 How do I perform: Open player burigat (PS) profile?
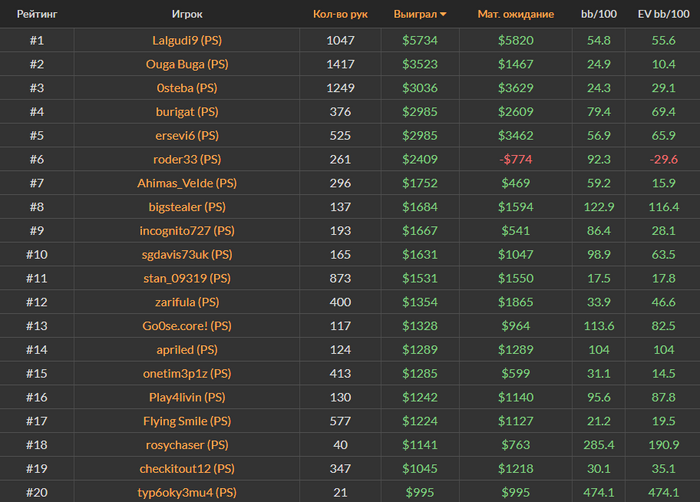point(186,112)
